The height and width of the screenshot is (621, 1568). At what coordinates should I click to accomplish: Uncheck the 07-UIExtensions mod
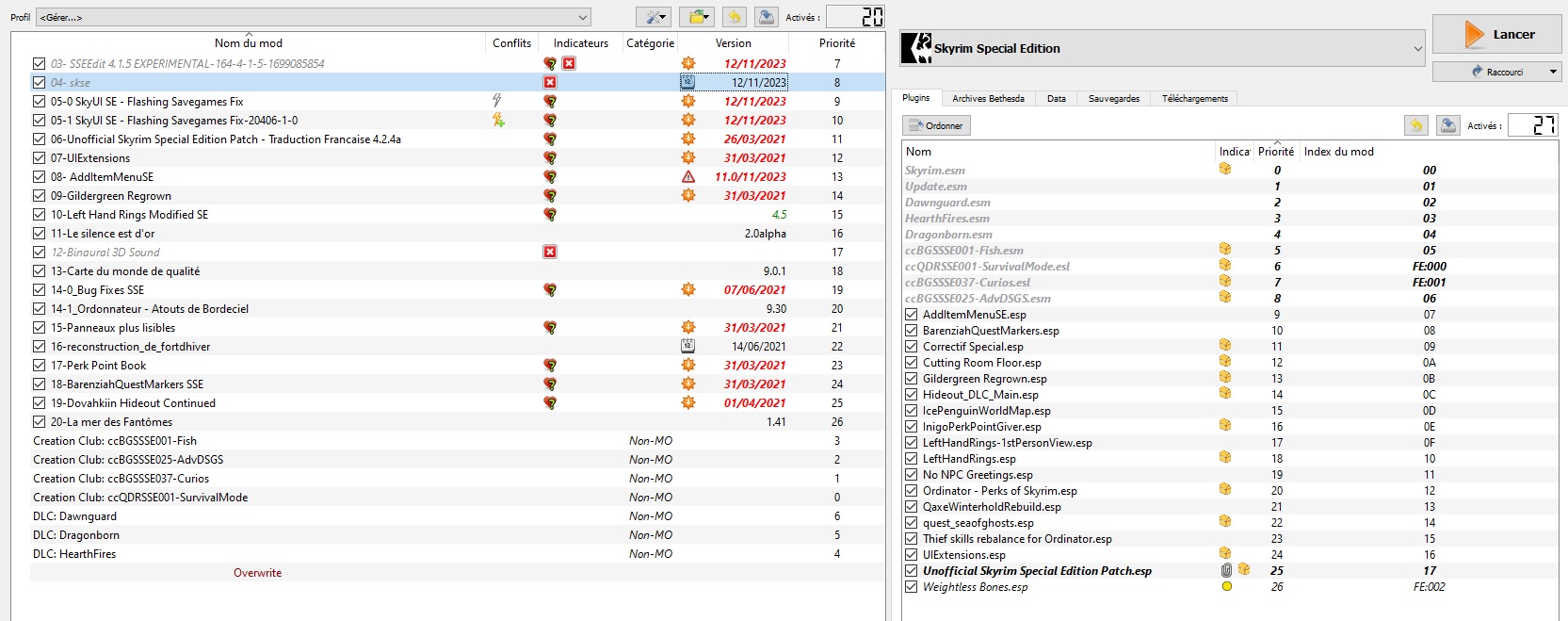(39, 157)
